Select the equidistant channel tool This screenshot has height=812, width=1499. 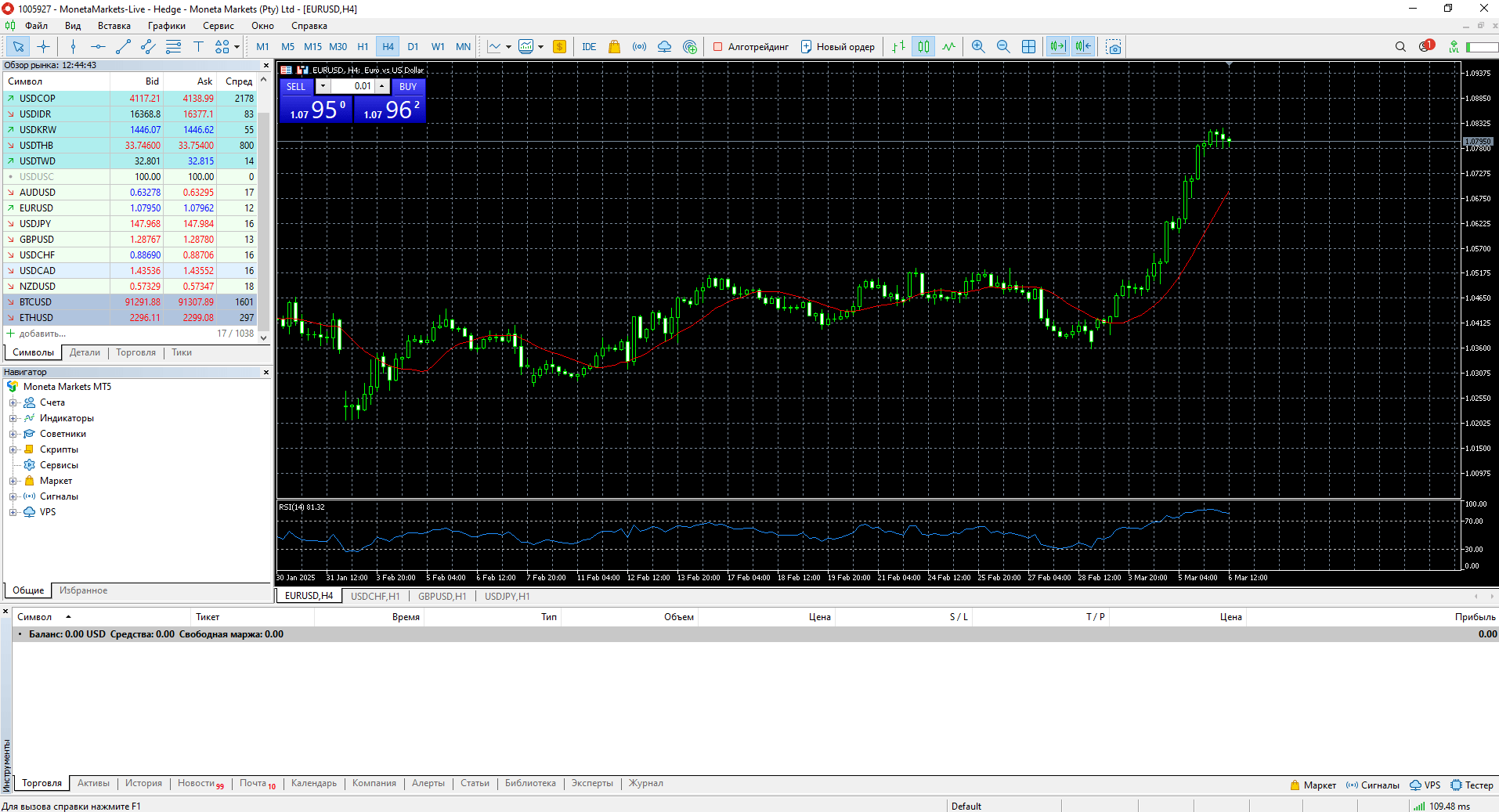click(148, 47)
